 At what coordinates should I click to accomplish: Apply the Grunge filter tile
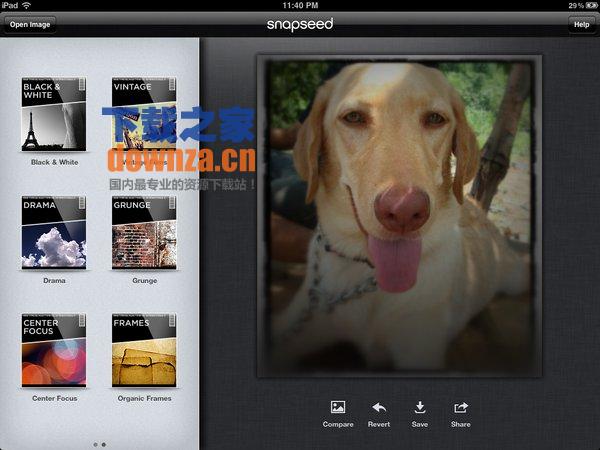(x=144, y=232)
